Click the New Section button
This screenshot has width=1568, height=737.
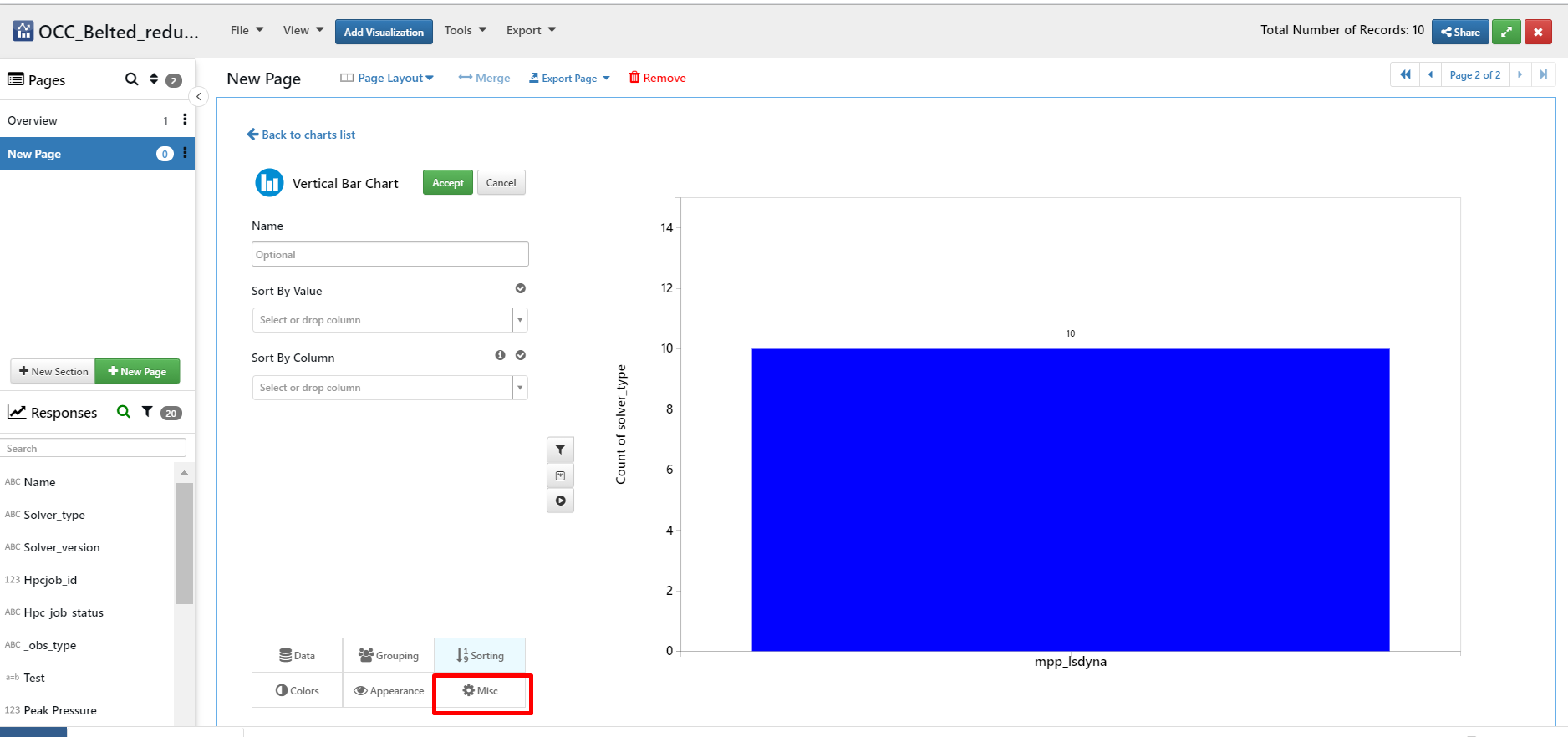[53, 371]
